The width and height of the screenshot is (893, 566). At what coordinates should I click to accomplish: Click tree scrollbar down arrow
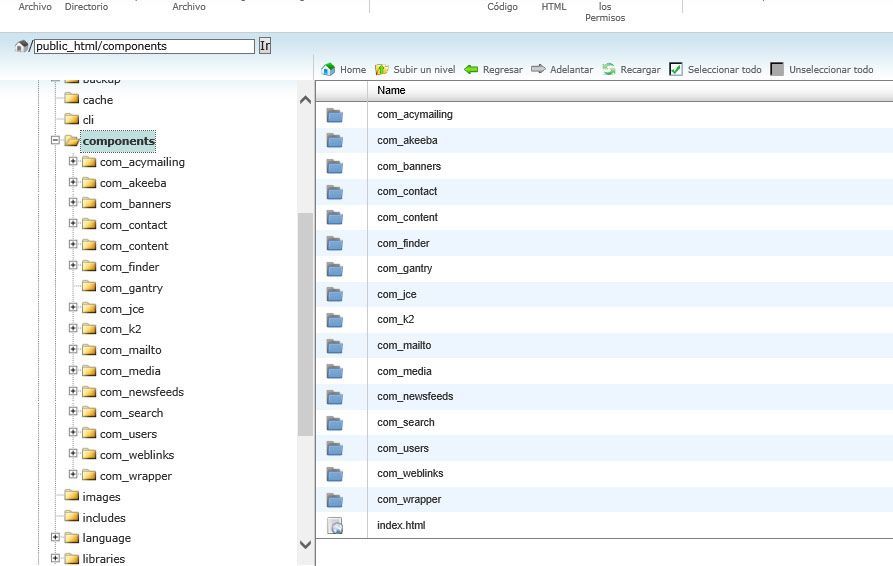305,544
